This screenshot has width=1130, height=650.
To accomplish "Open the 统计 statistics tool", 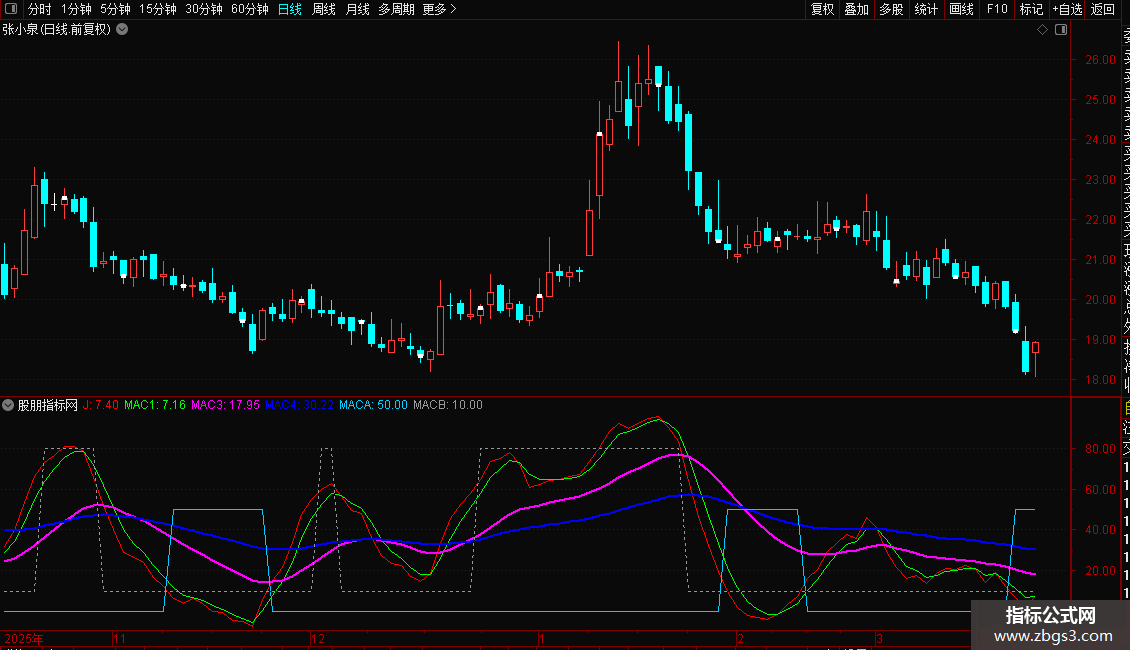I will (x=926, y=9).
